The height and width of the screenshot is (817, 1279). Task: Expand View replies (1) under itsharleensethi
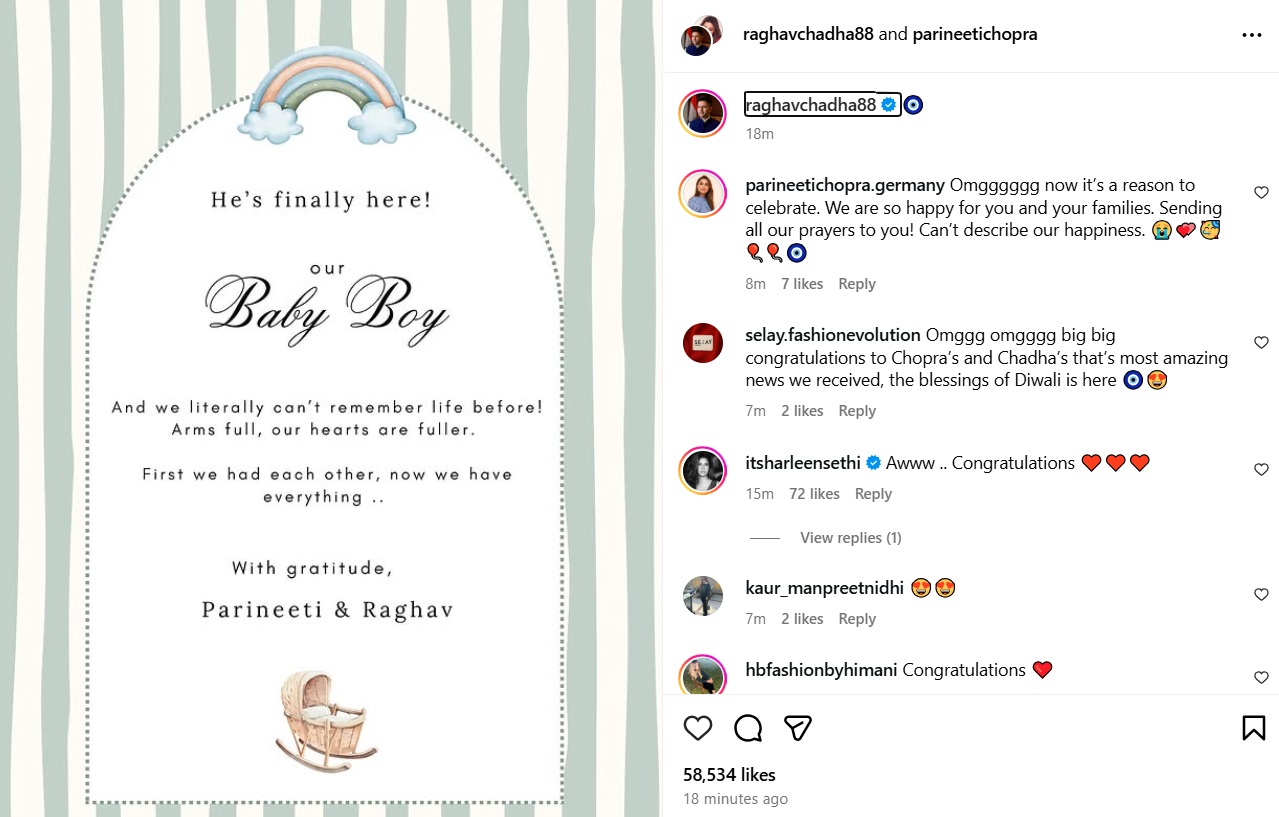(x=851, y=538)
